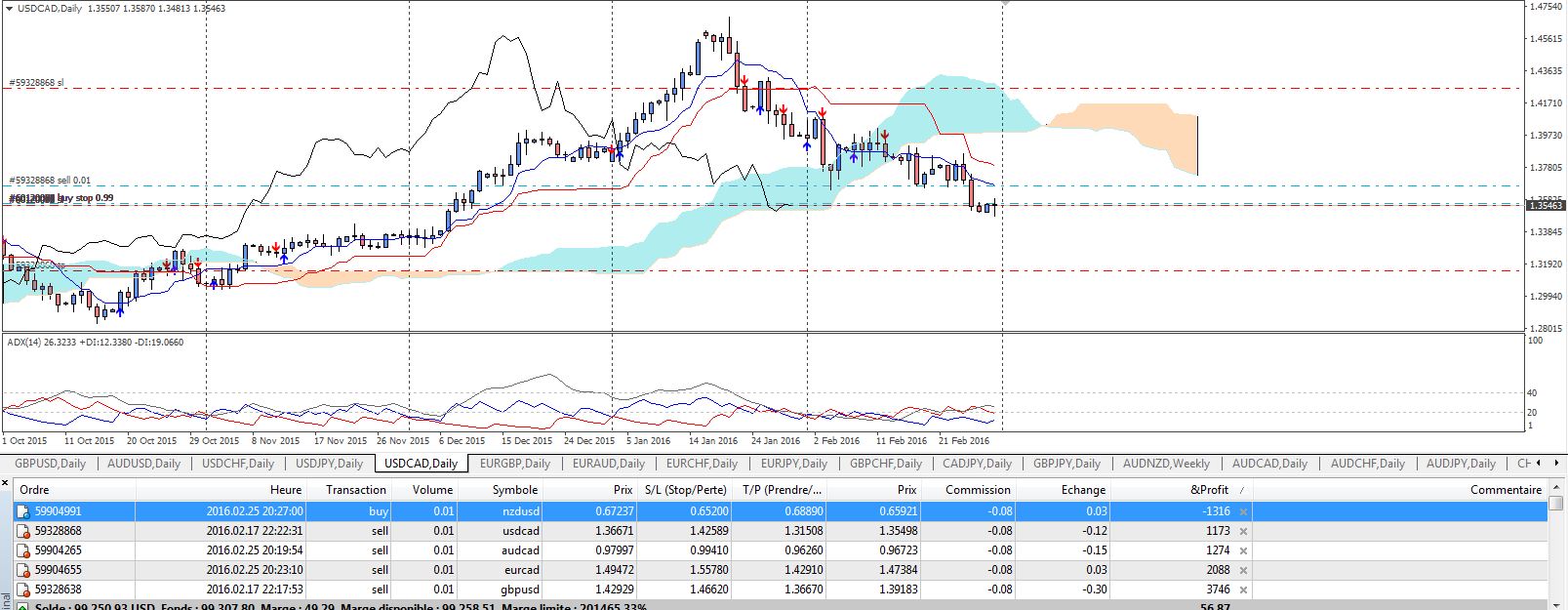Image resolution: width=1568 pixels, height=610 pixels.
Task: Sort orders by the Profit column header
Action: [1209, 490]
